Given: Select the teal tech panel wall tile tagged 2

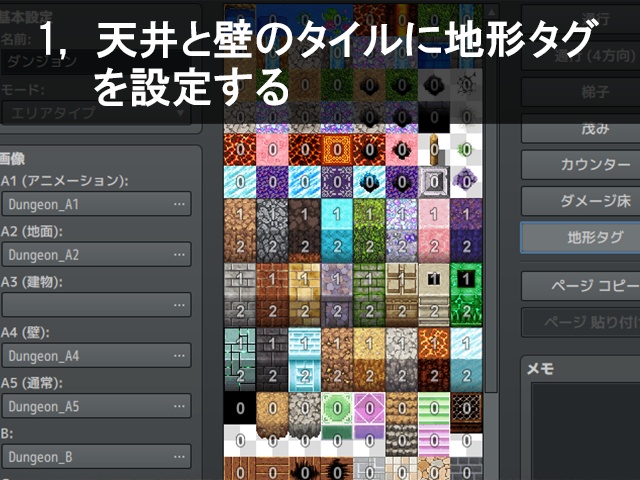Looking at the screenshot, I should click(x=240, y=376).
